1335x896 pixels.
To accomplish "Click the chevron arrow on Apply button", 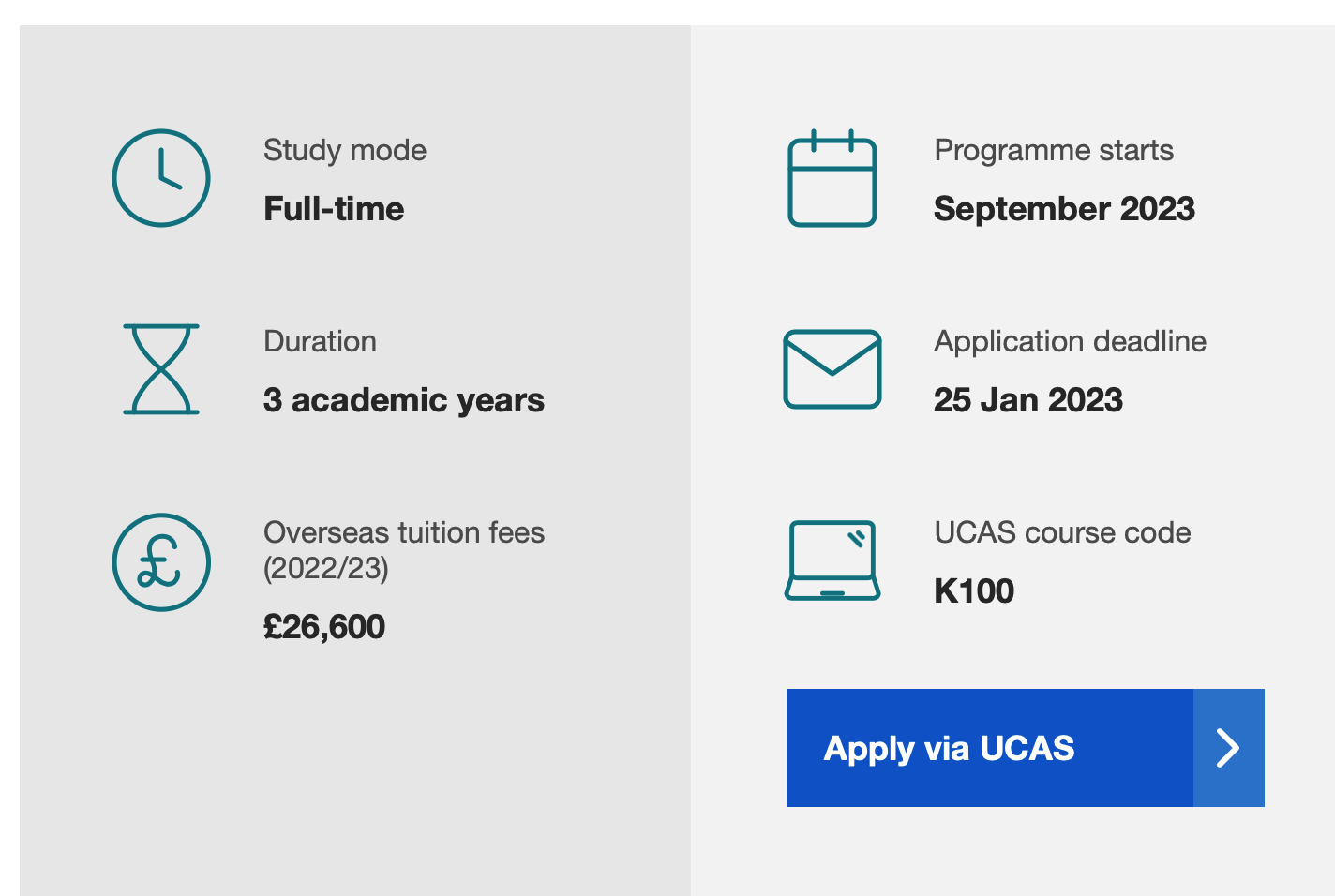I will click(x=1228, y=748).
